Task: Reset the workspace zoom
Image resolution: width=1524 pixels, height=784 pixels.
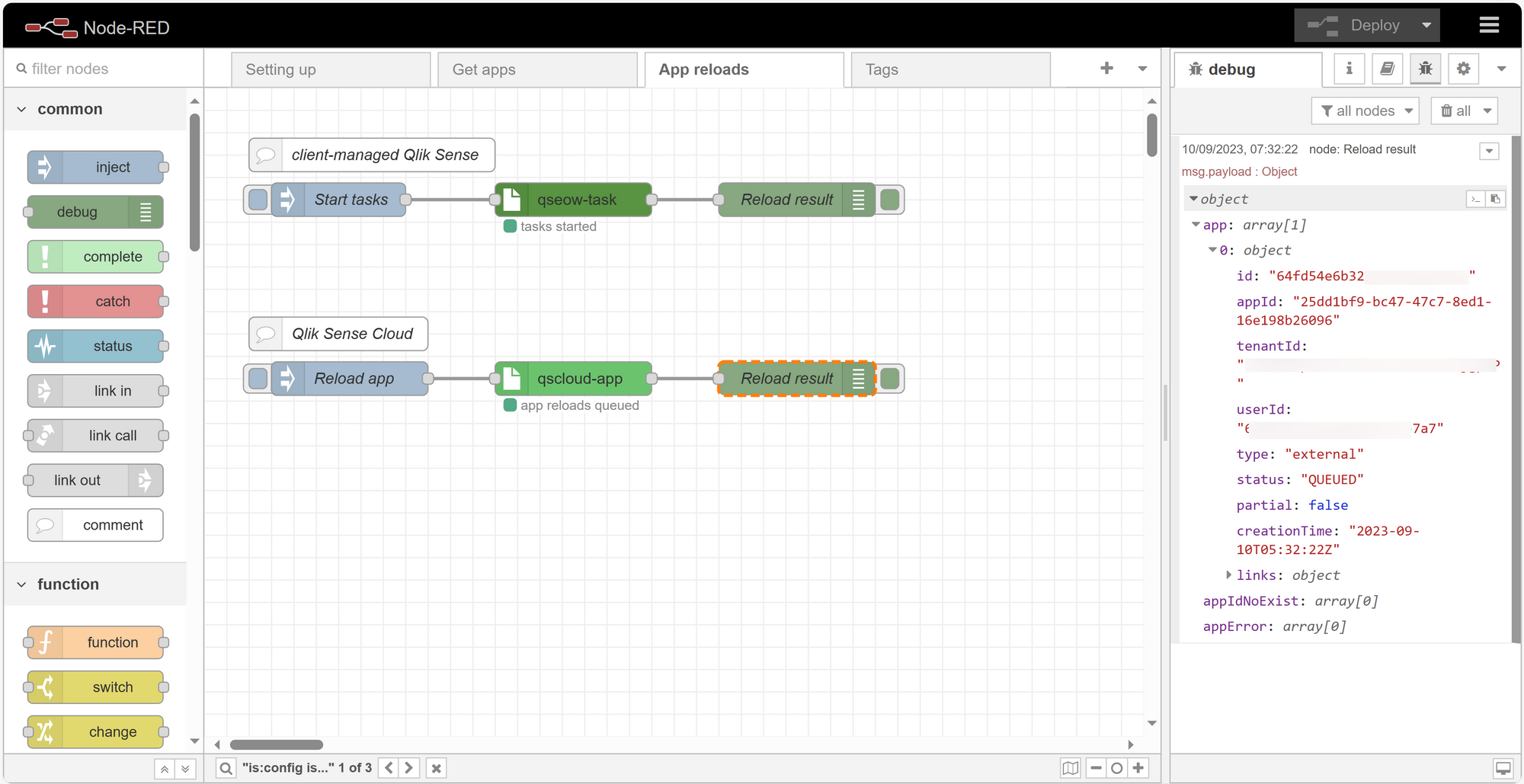Action: coord(1117,768)
